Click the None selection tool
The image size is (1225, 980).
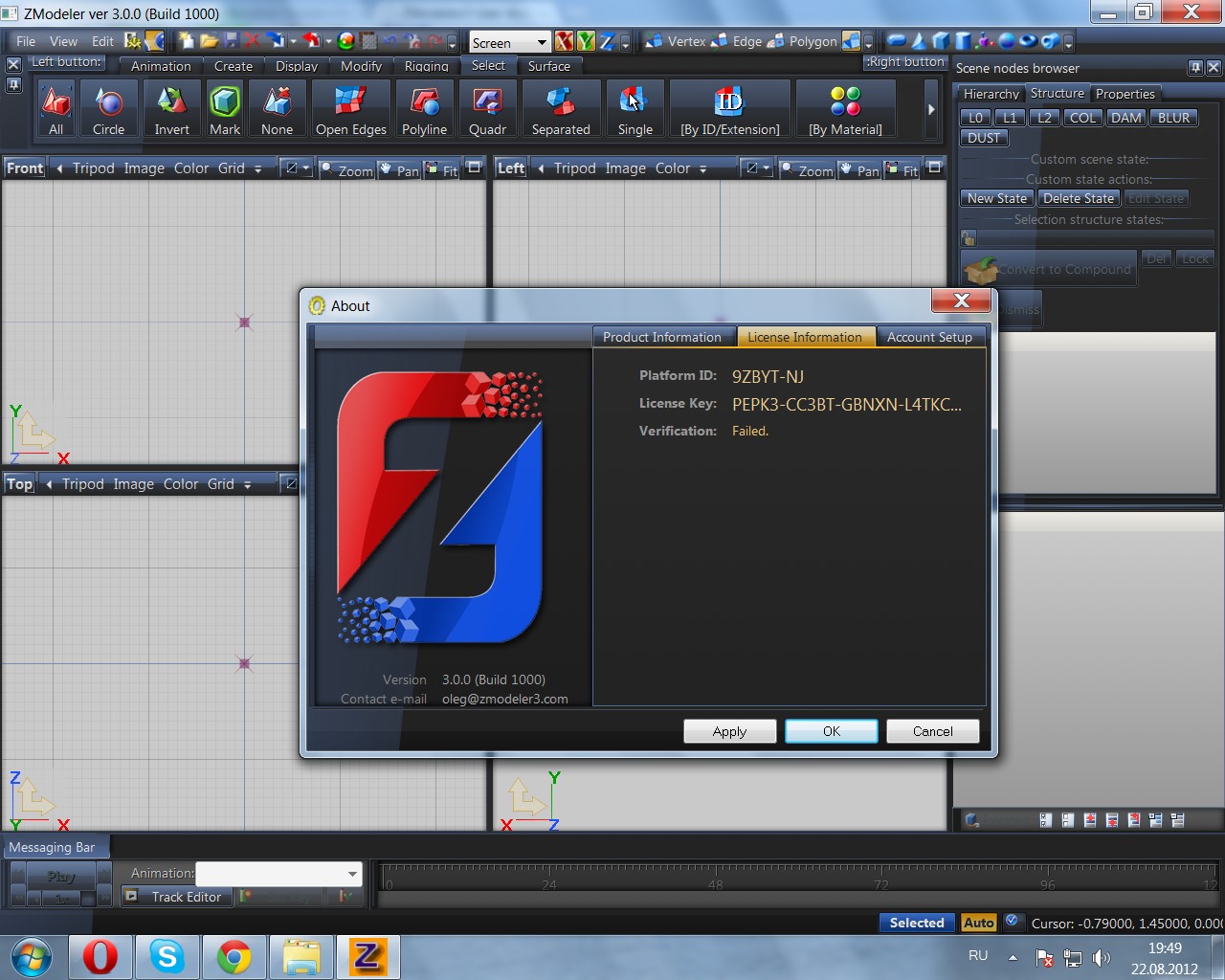point(277,109)
